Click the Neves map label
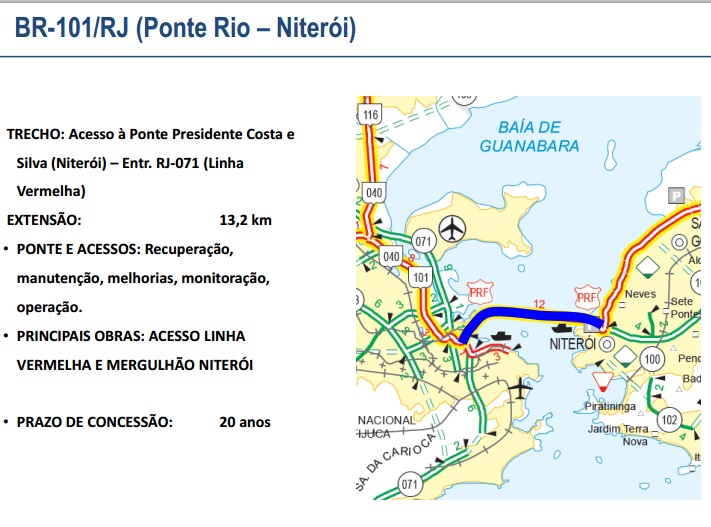Viewport: 711px width, 527px height. pos(640,294)
